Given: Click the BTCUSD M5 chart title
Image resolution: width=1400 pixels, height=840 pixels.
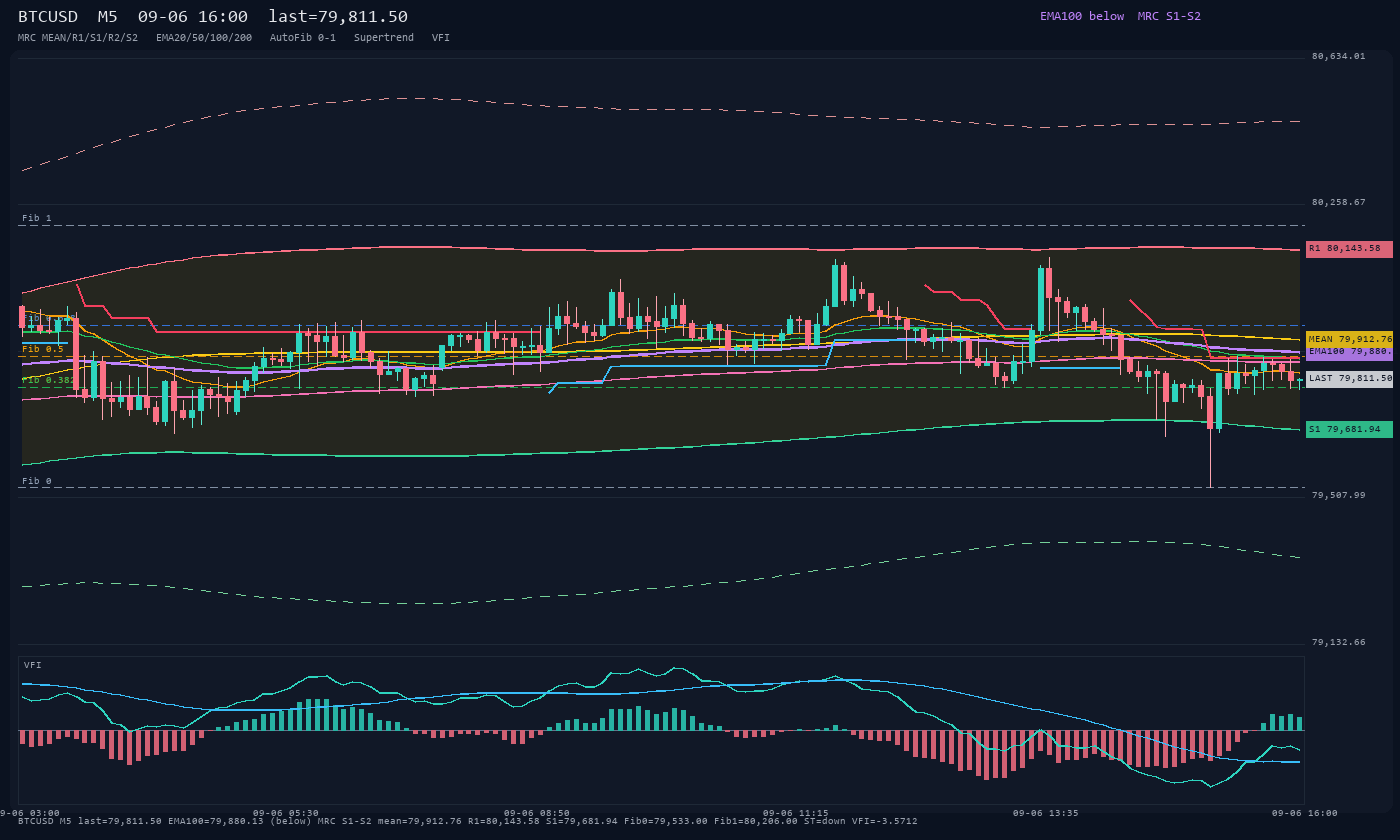Looking at the screenshot, I should coord(213,16).
